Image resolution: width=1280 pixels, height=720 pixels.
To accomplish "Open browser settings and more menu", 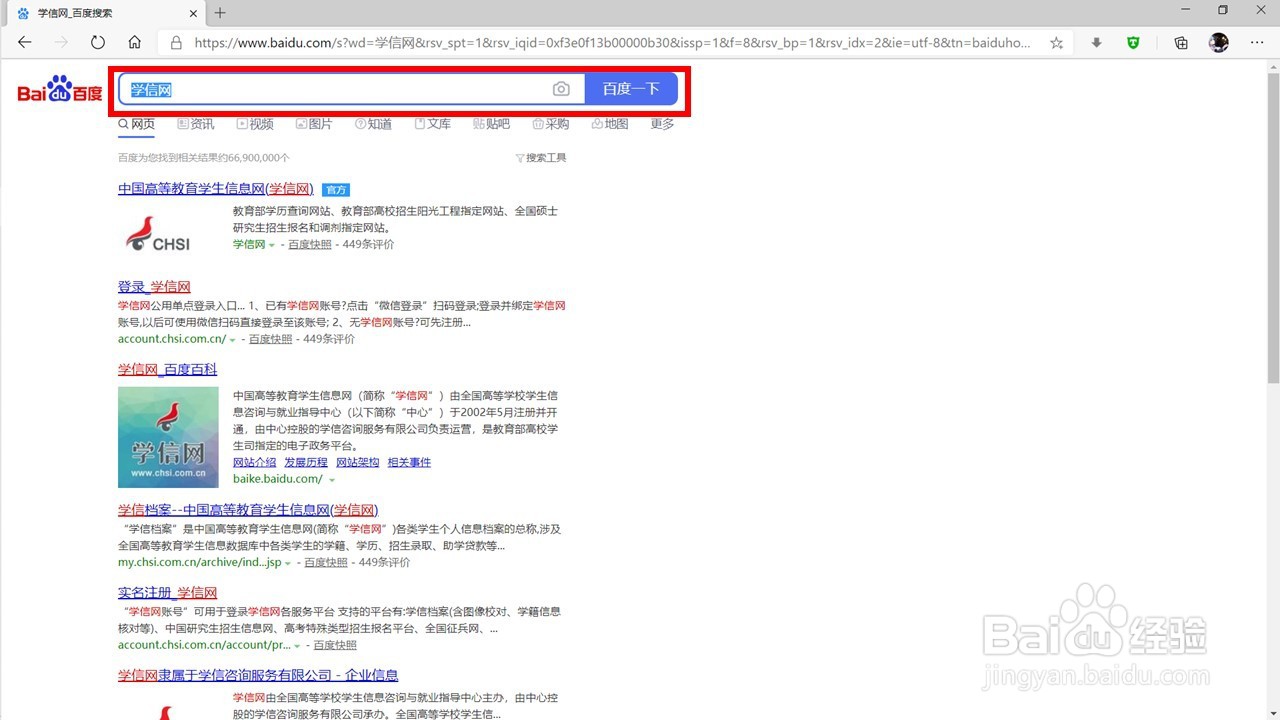I will point(1257,43).
